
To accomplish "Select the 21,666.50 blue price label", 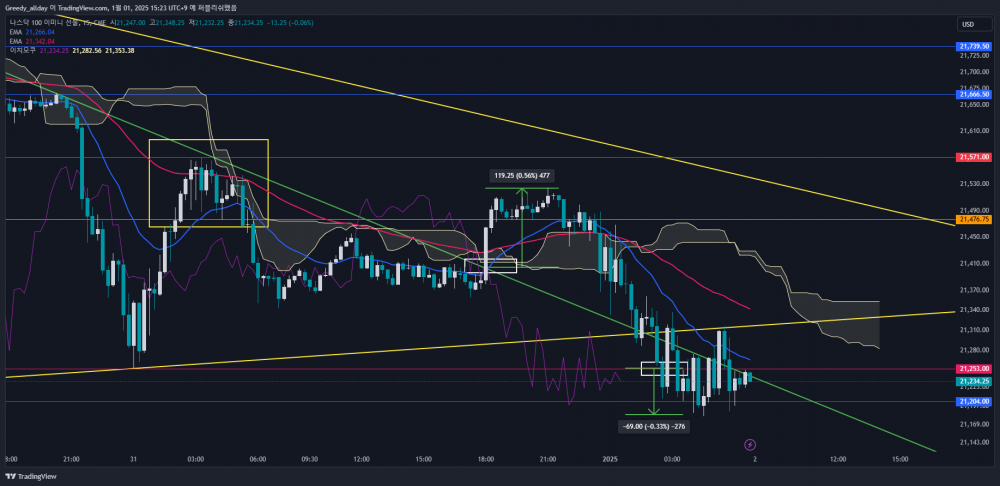I will pos(972,94).
